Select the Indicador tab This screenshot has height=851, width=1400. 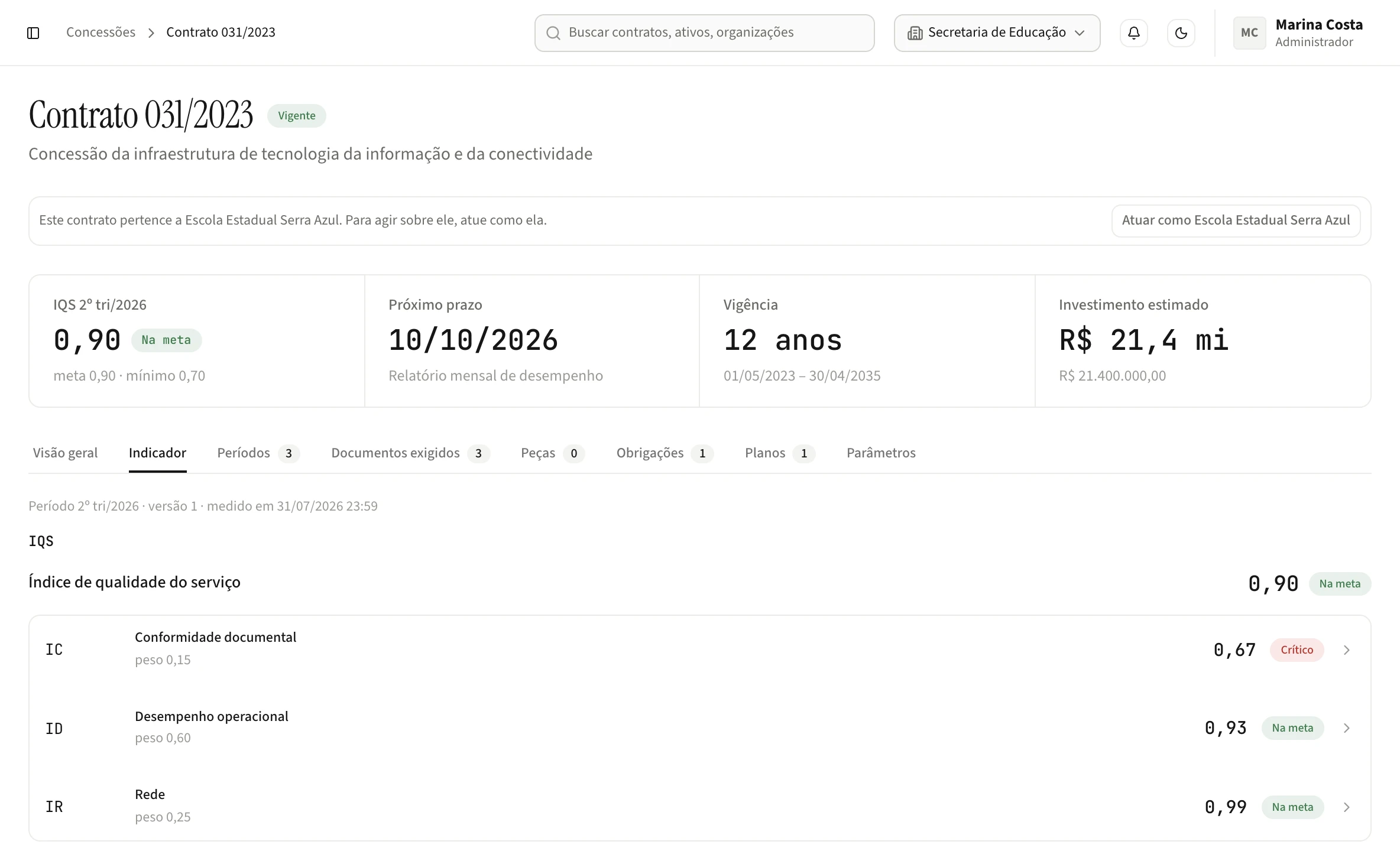pyautogui.click(x=157, y=453)
